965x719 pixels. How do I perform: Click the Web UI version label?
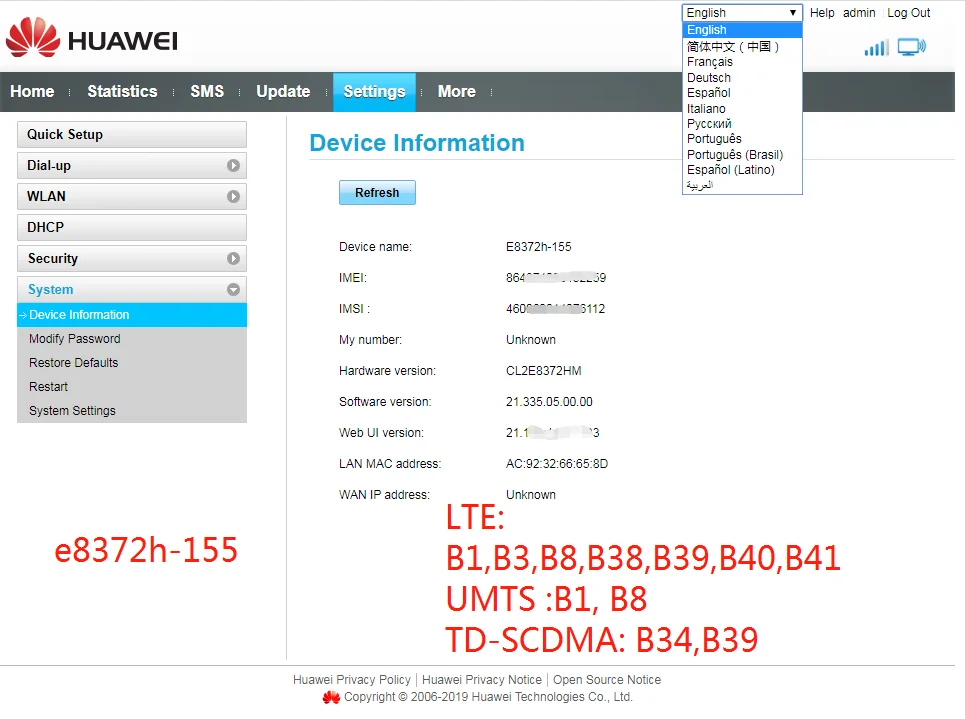point(381,433)
